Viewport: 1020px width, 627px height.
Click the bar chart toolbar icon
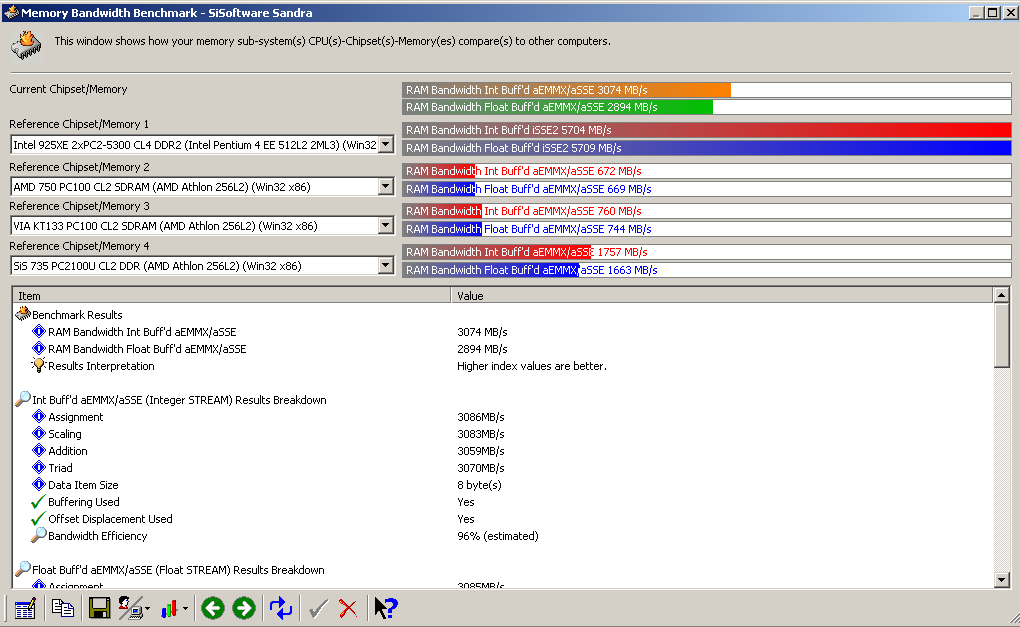click(x=169, y=609)
